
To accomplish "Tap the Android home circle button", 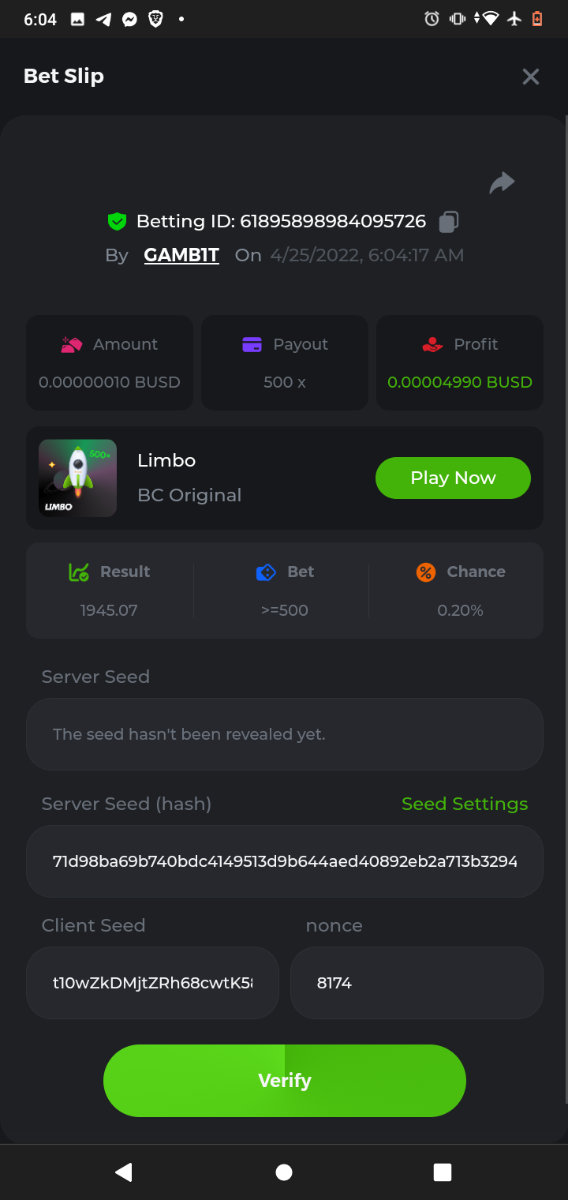I will (284, 1172).
